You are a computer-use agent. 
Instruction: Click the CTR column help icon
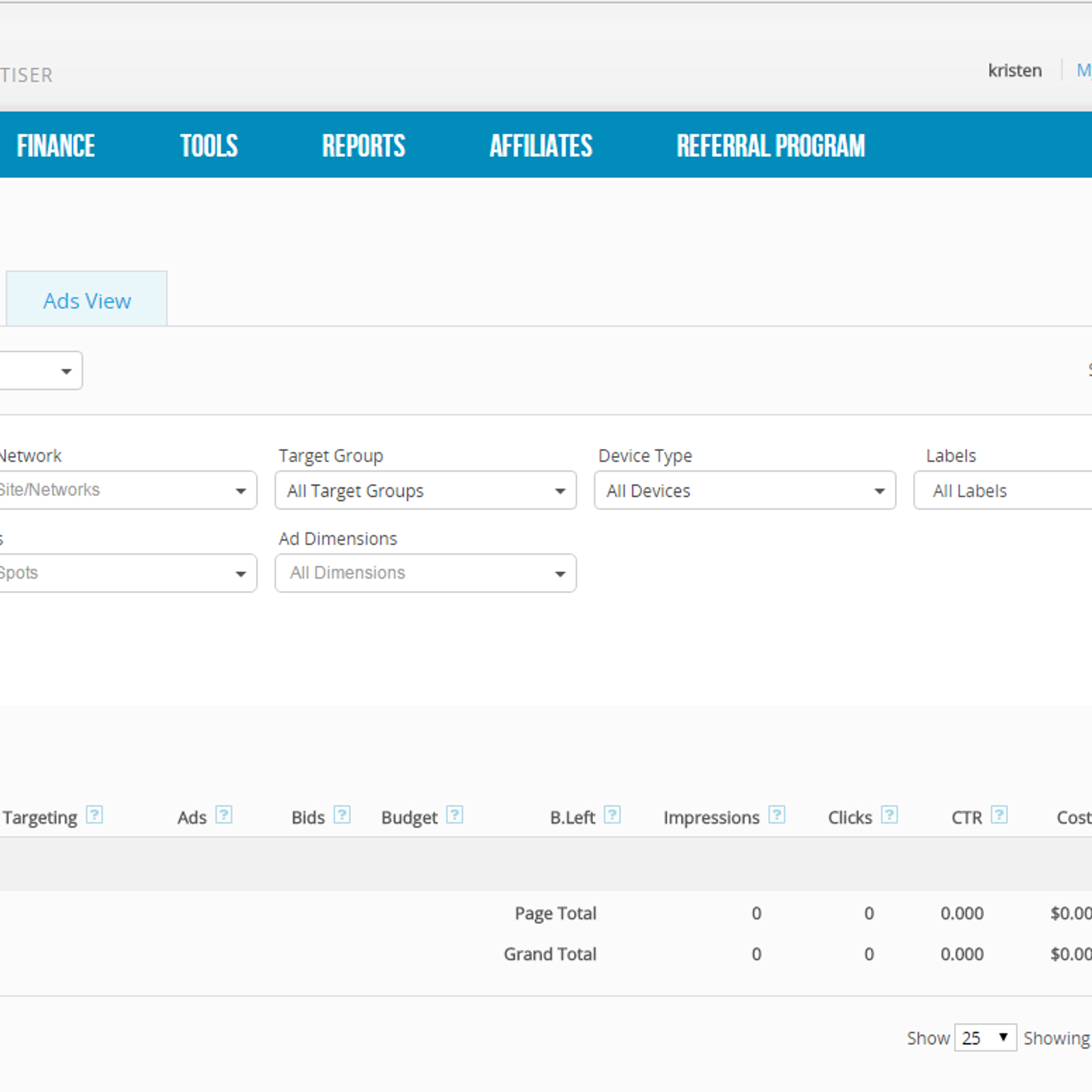tap(999, 815)
